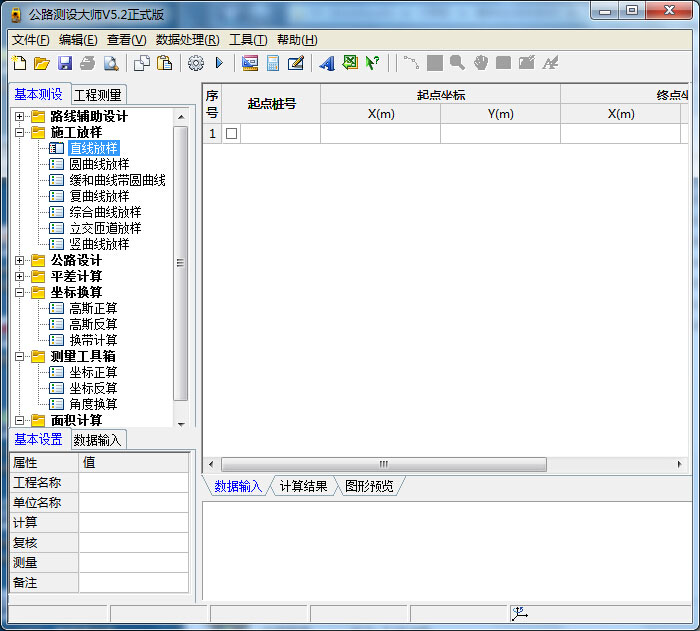Open settings gear toolbar icon
The width and height of the screenshot is (700, 631).
pyautogui.click(x=196, y=63)
